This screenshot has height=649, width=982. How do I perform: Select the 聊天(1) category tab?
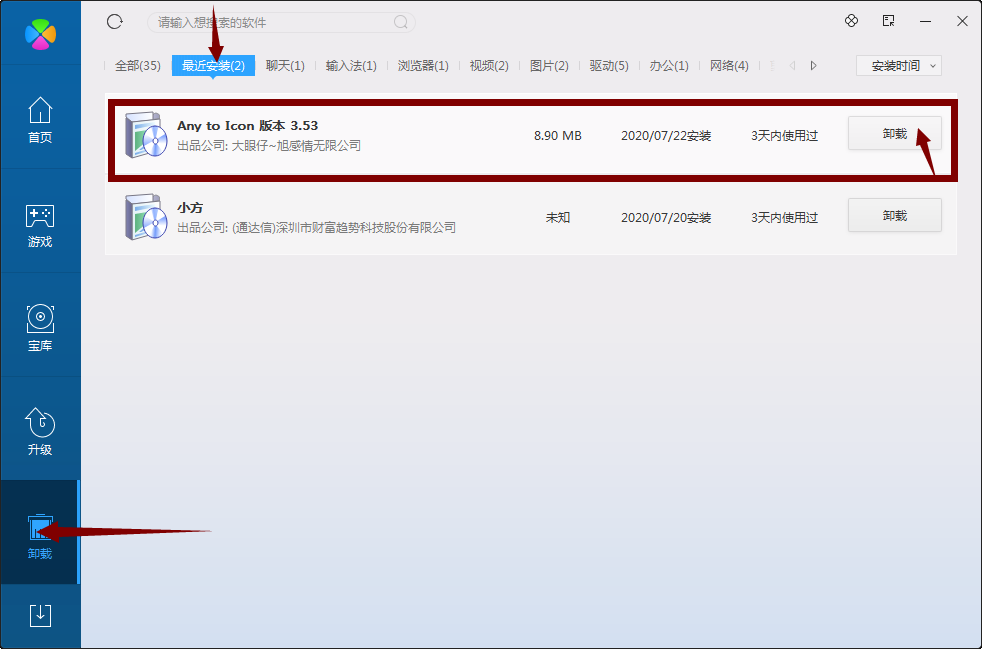285,65
